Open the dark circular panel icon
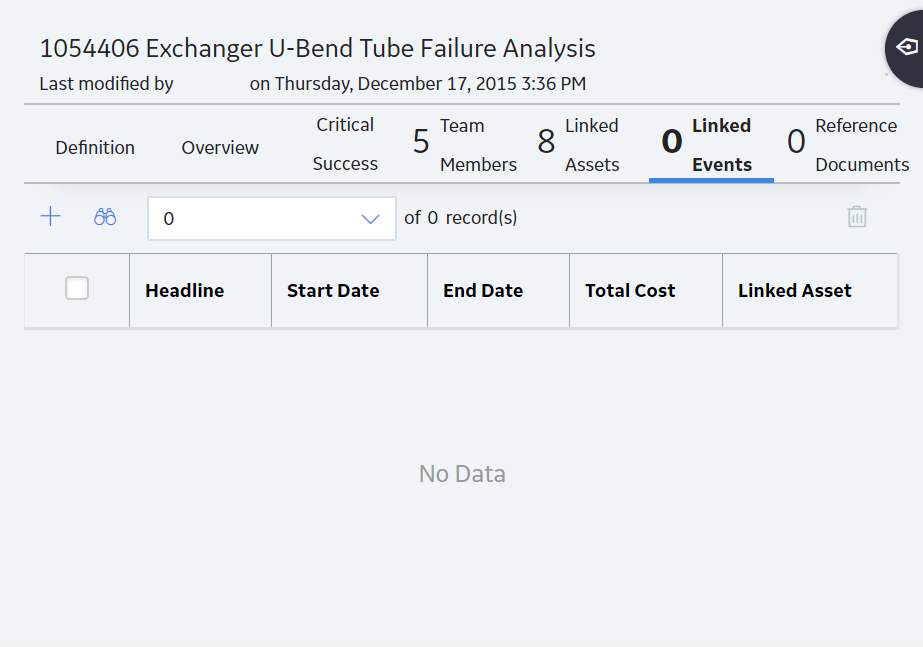 905,48
